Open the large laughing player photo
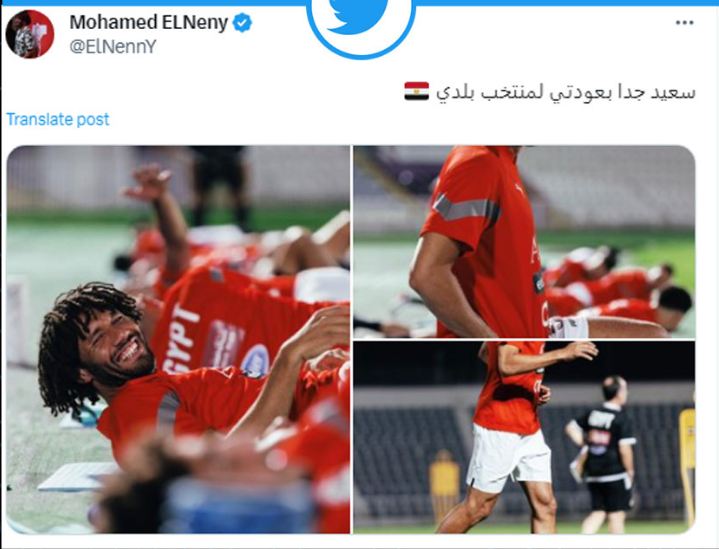 point(178,339)
